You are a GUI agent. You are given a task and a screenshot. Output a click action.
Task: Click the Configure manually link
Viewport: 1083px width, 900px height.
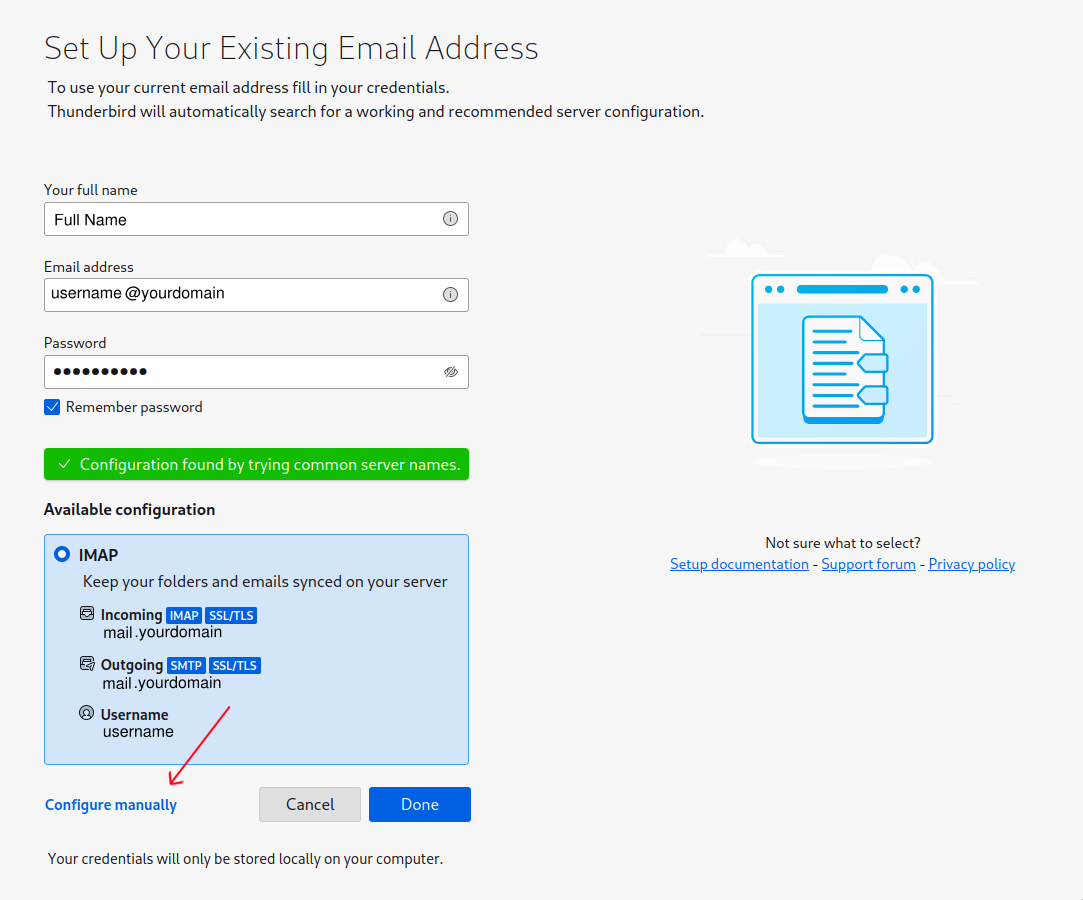111,805
